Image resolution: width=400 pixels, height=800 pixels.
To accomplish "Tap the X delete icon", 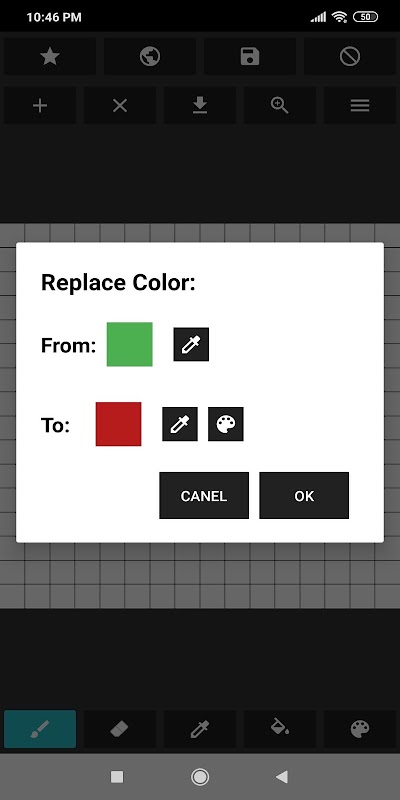I will point(120,106).
